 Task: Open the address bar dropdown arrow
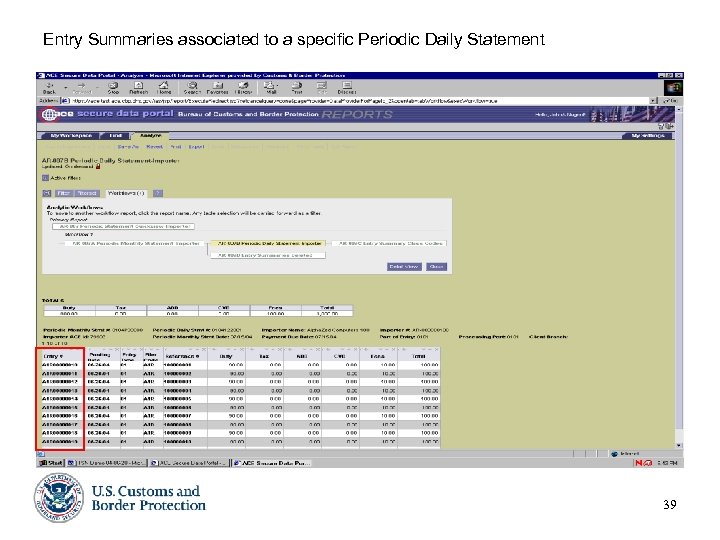653,101
